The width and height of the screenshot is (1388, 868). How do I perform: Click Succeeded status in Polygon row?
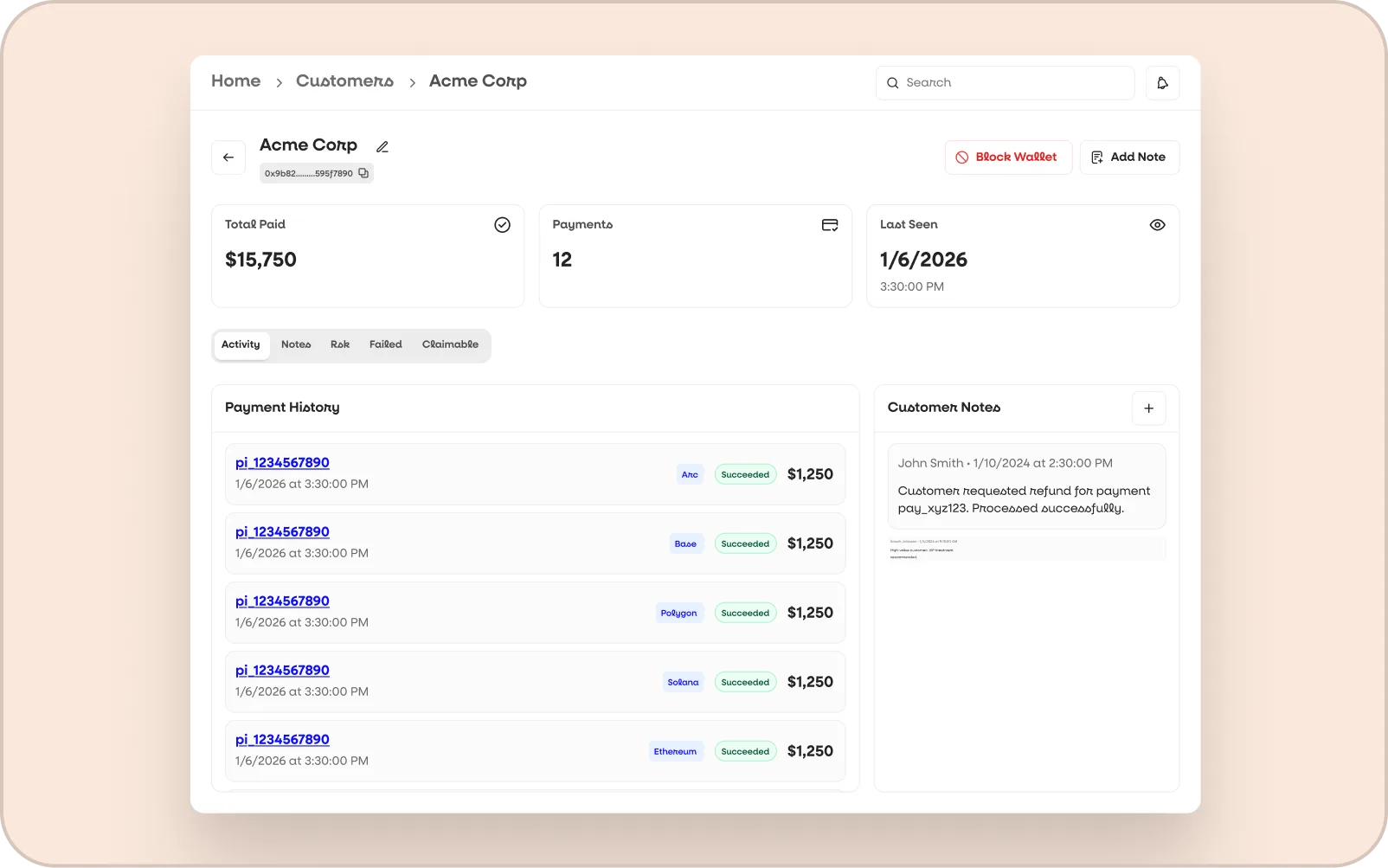pos(745,614)
